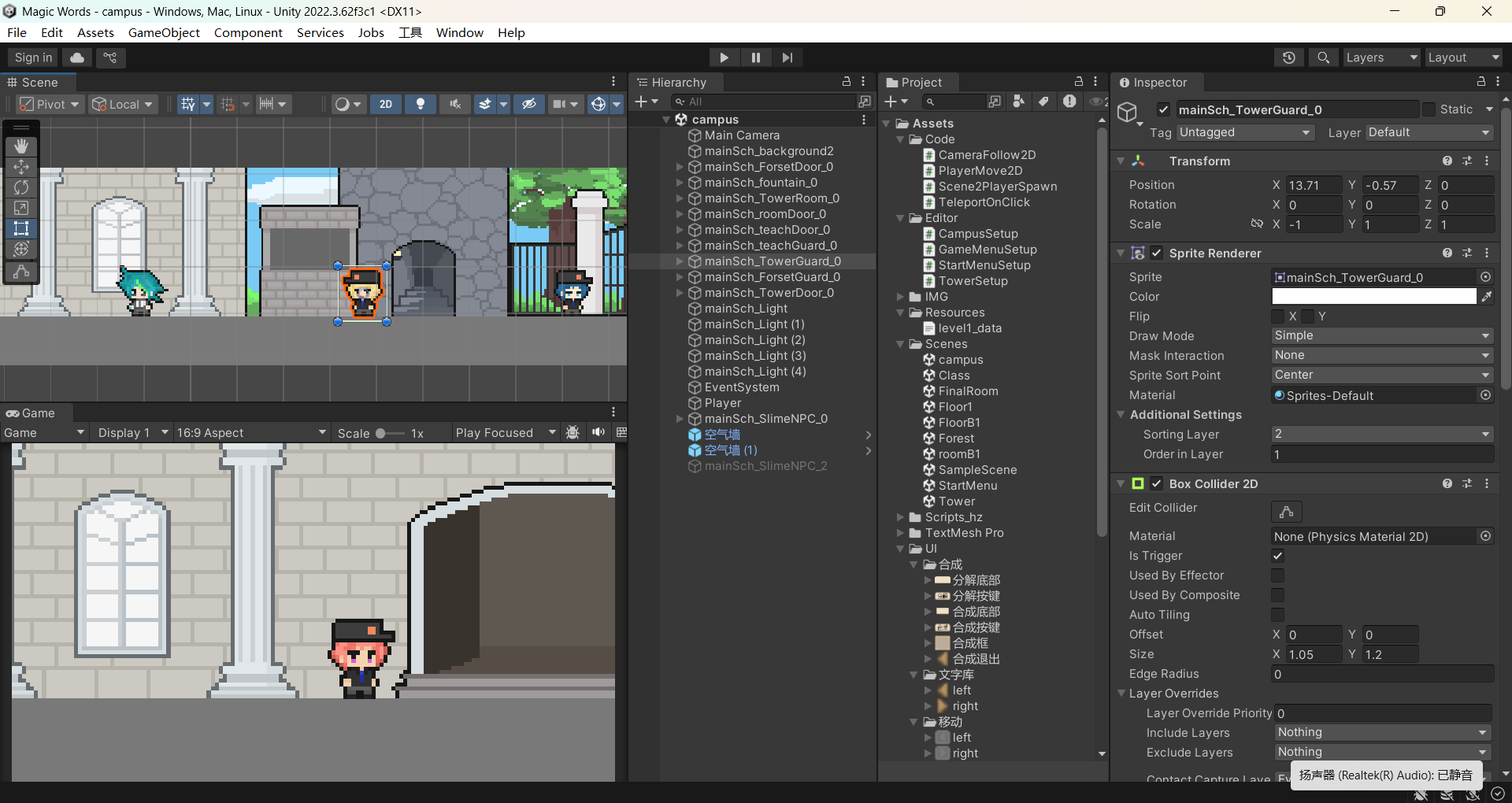
Task: Open Undo History icon in toolbar
Action: click(x=1289, y=57)
